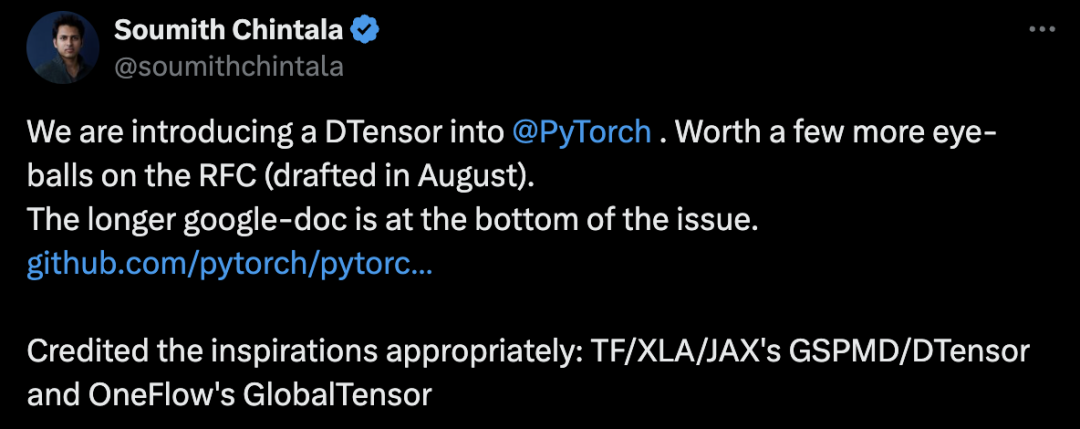Click the word "appropriately" in the tweet
The image size is (1080, 429).
point(487,352)
